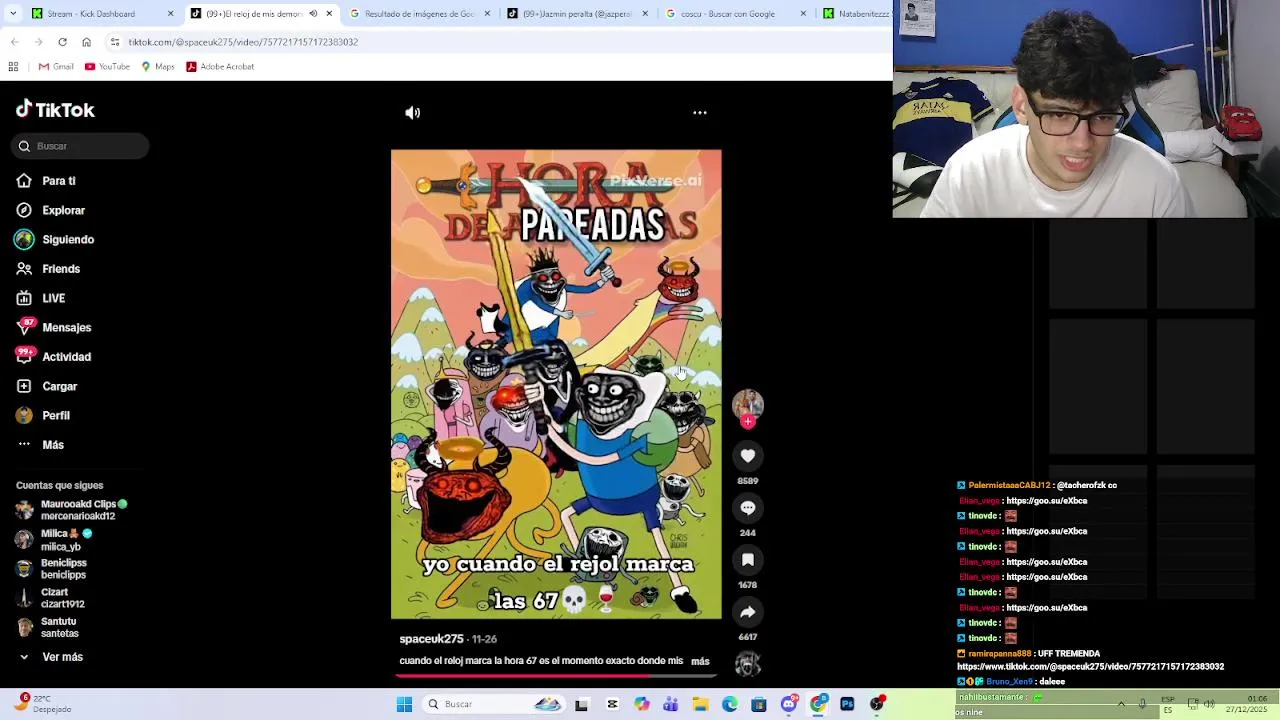Open Copilot from taskbar

[641, 704]
